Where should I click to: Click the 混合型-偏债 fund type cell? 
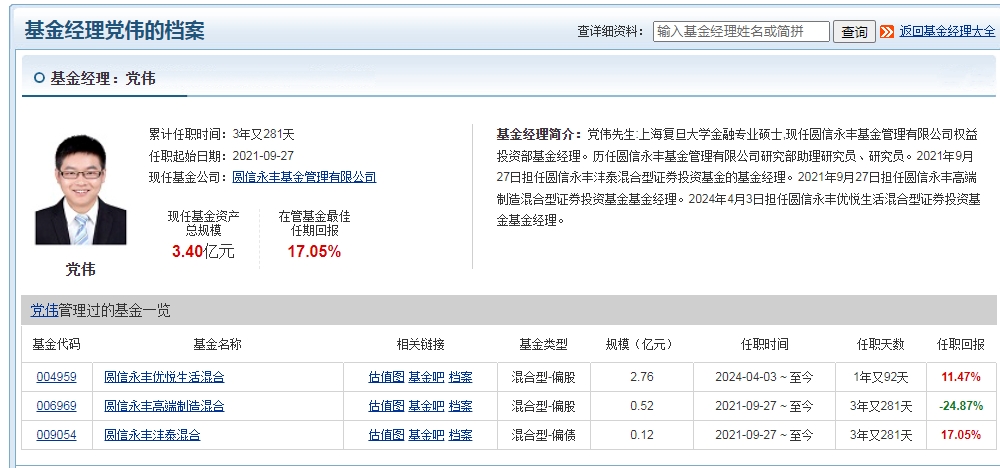543,435
